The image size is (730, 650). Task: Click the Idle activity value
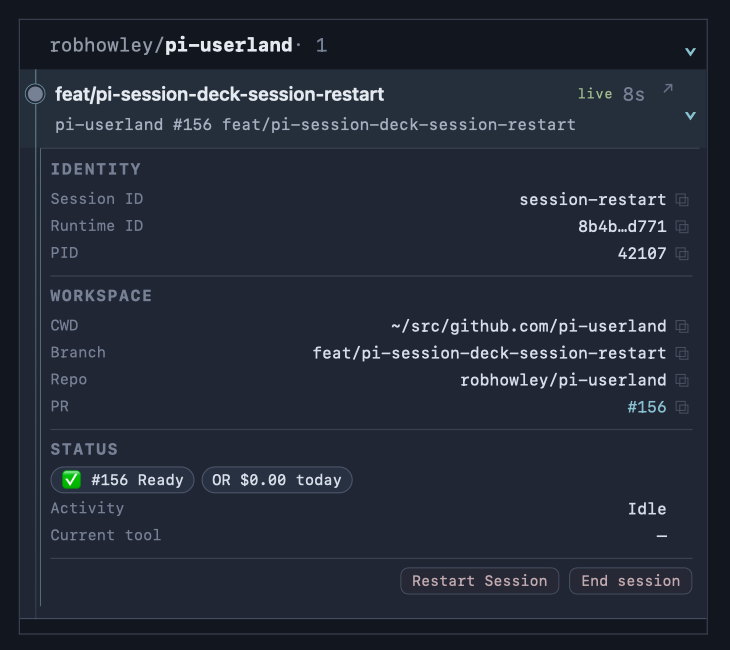(647, 509)
